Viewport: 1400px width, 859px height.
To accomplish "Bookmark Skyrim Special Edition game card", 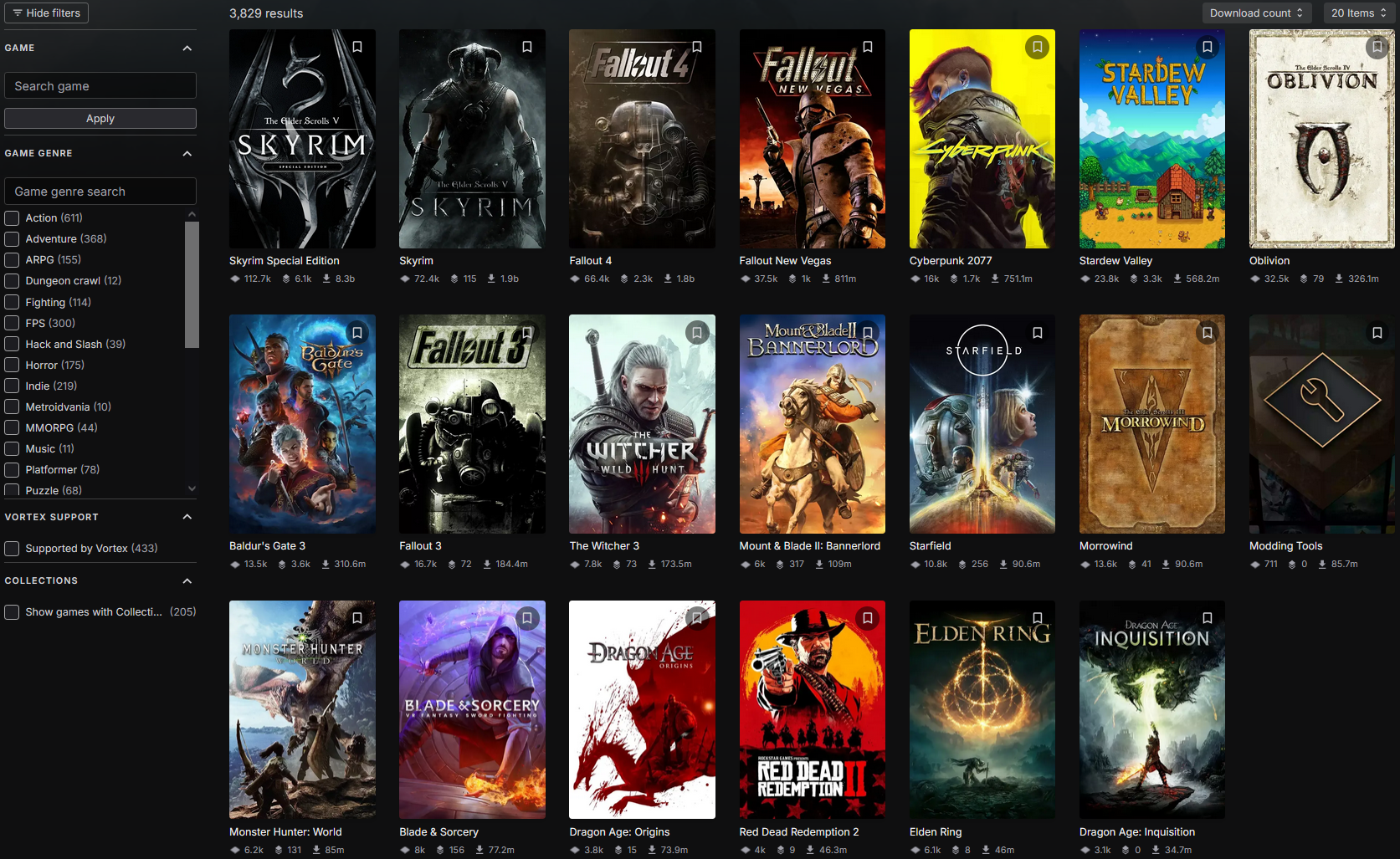I will [357, 47].
